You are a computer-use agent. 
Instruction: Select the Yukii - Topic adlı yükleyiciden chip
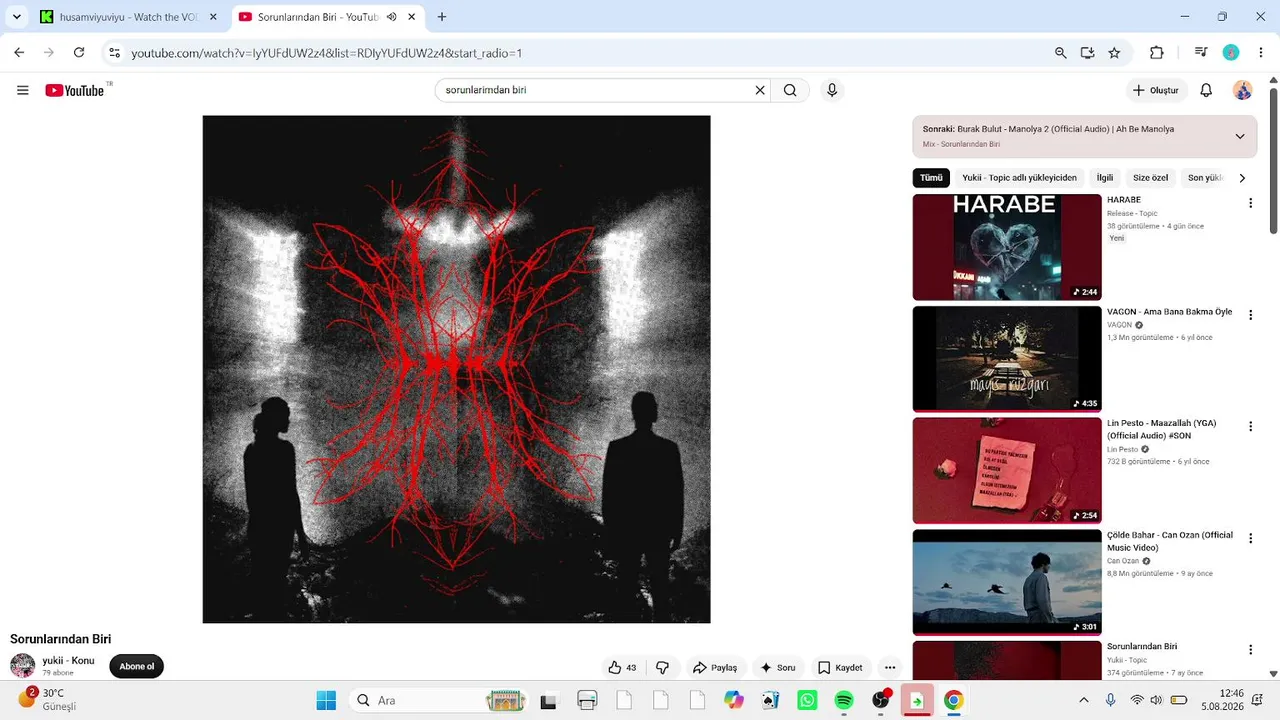tap(1019, 178)
